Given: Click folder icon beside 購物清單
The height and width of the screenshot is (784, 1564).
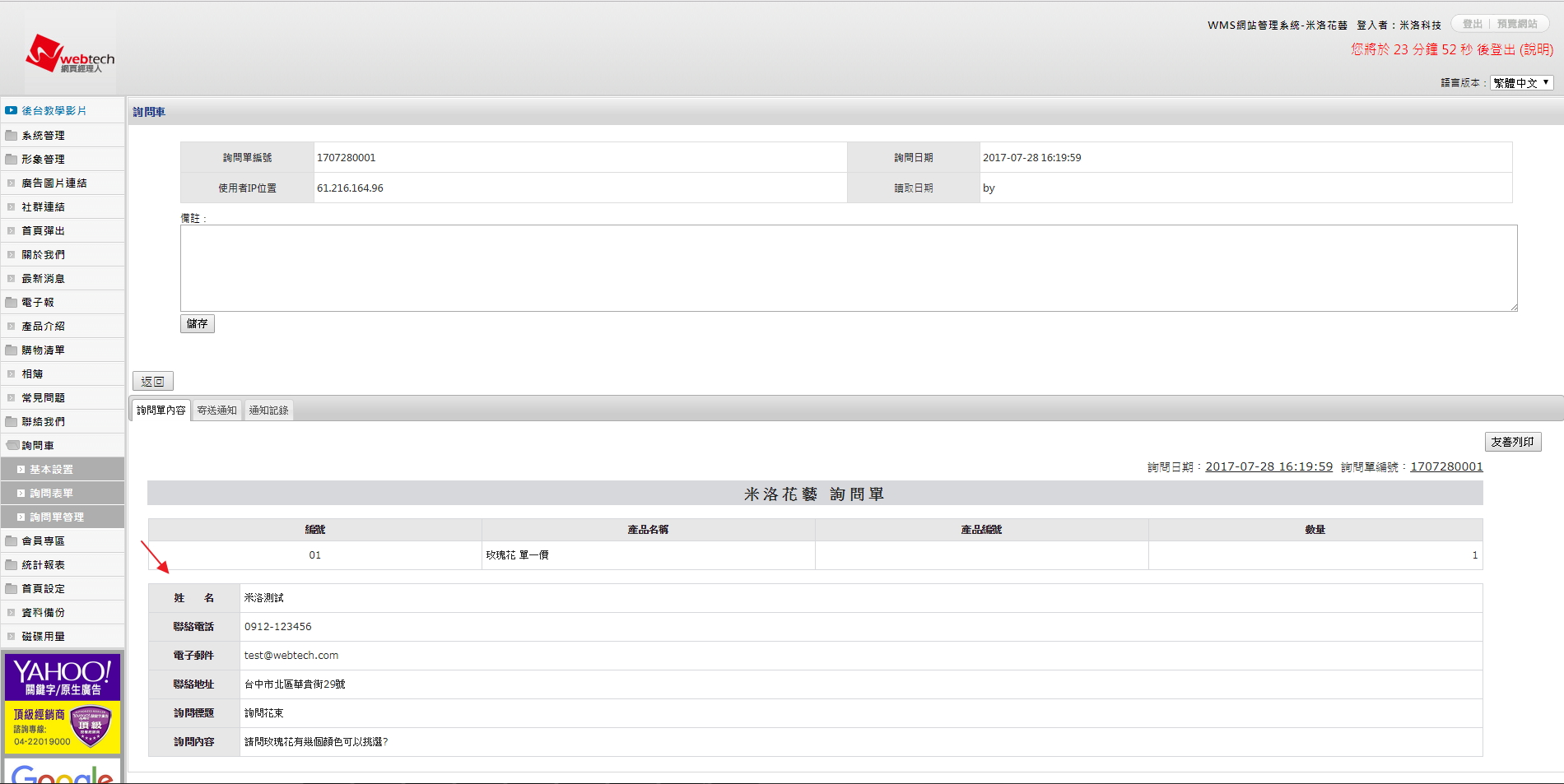Looking at the screenshot, I should point(12,350).
